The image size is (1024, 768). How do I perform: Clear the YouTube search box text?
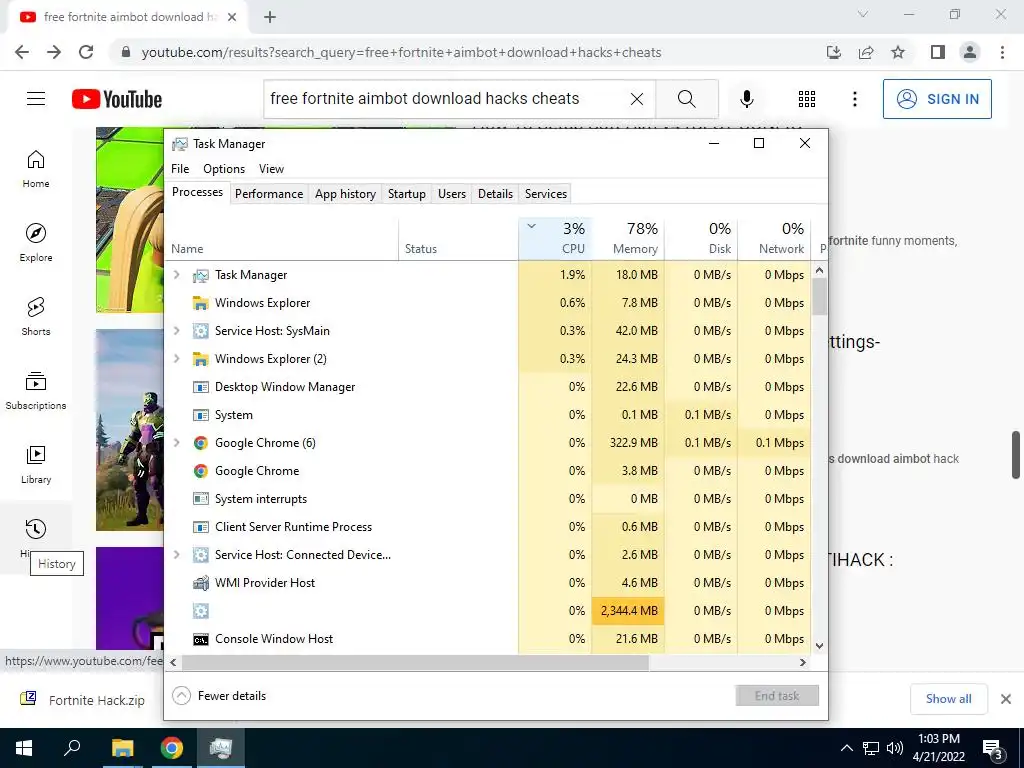(637, 99)
